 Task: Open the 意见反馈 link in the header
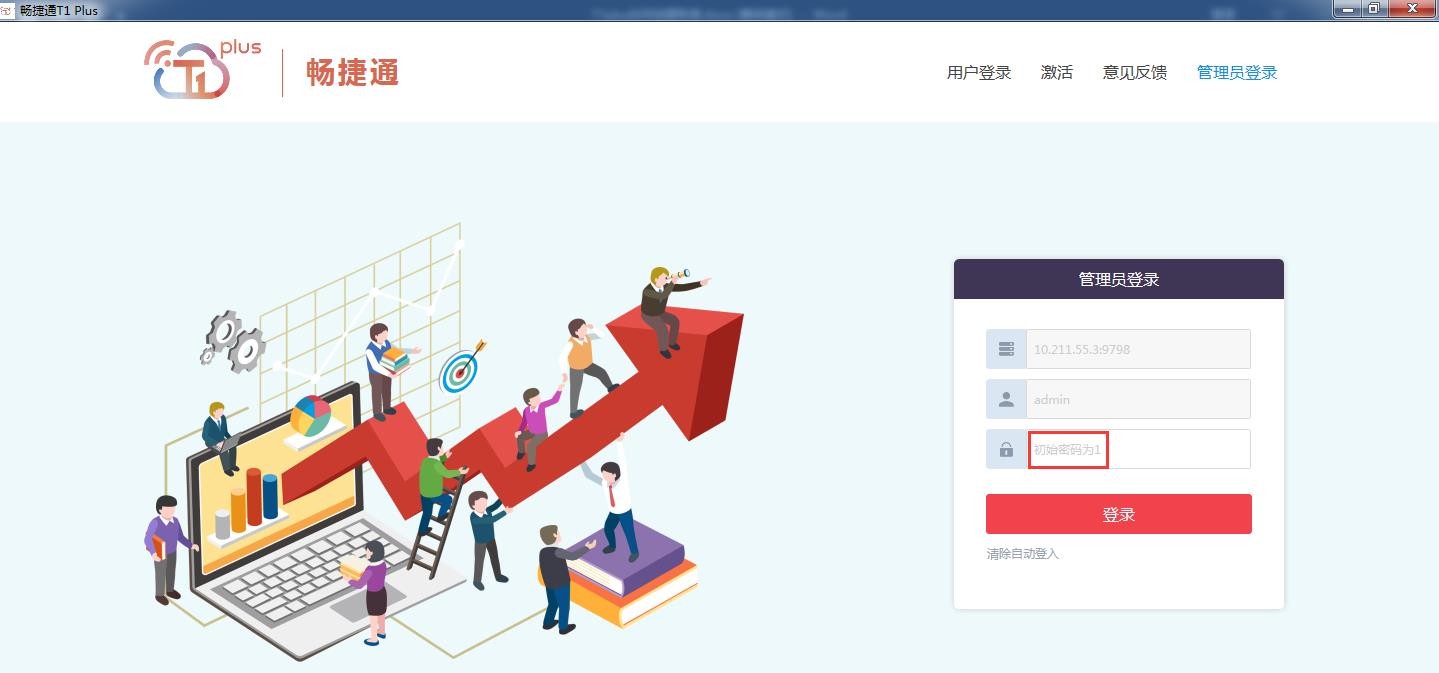click(x=1134, y=72)
